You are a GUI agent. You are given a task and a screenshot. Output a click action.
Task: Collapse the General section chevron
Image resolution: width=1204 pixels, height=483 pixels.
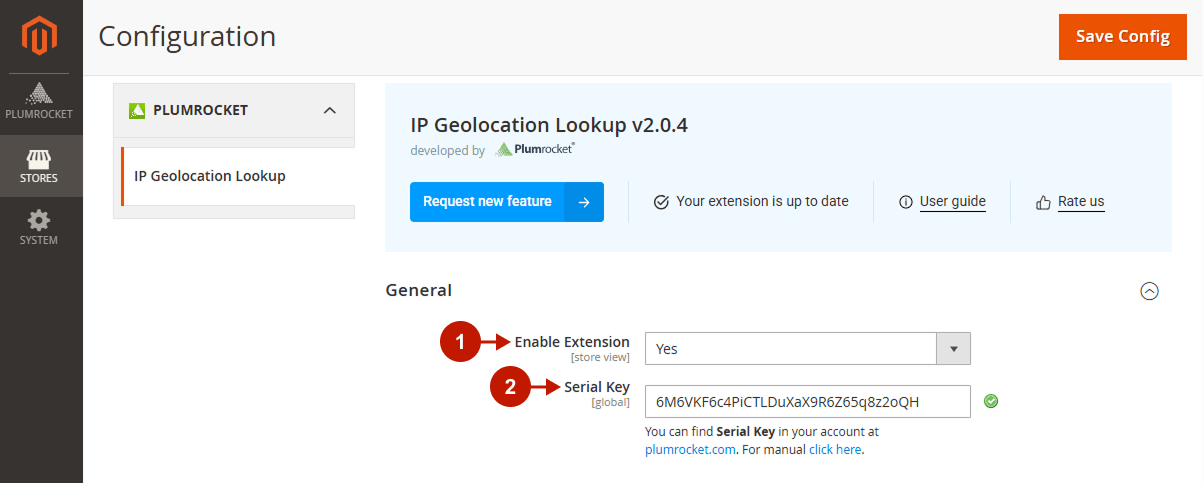(x=1150, y=291)
